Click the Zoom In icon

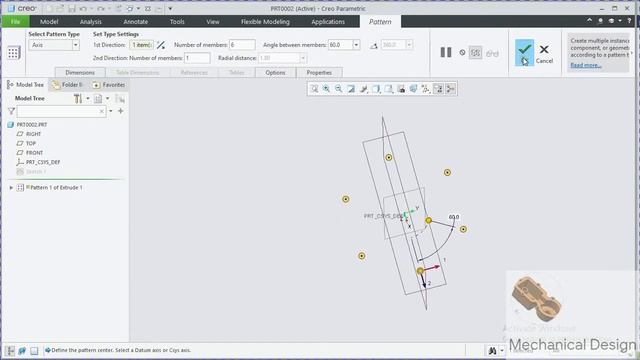(327, 89)
